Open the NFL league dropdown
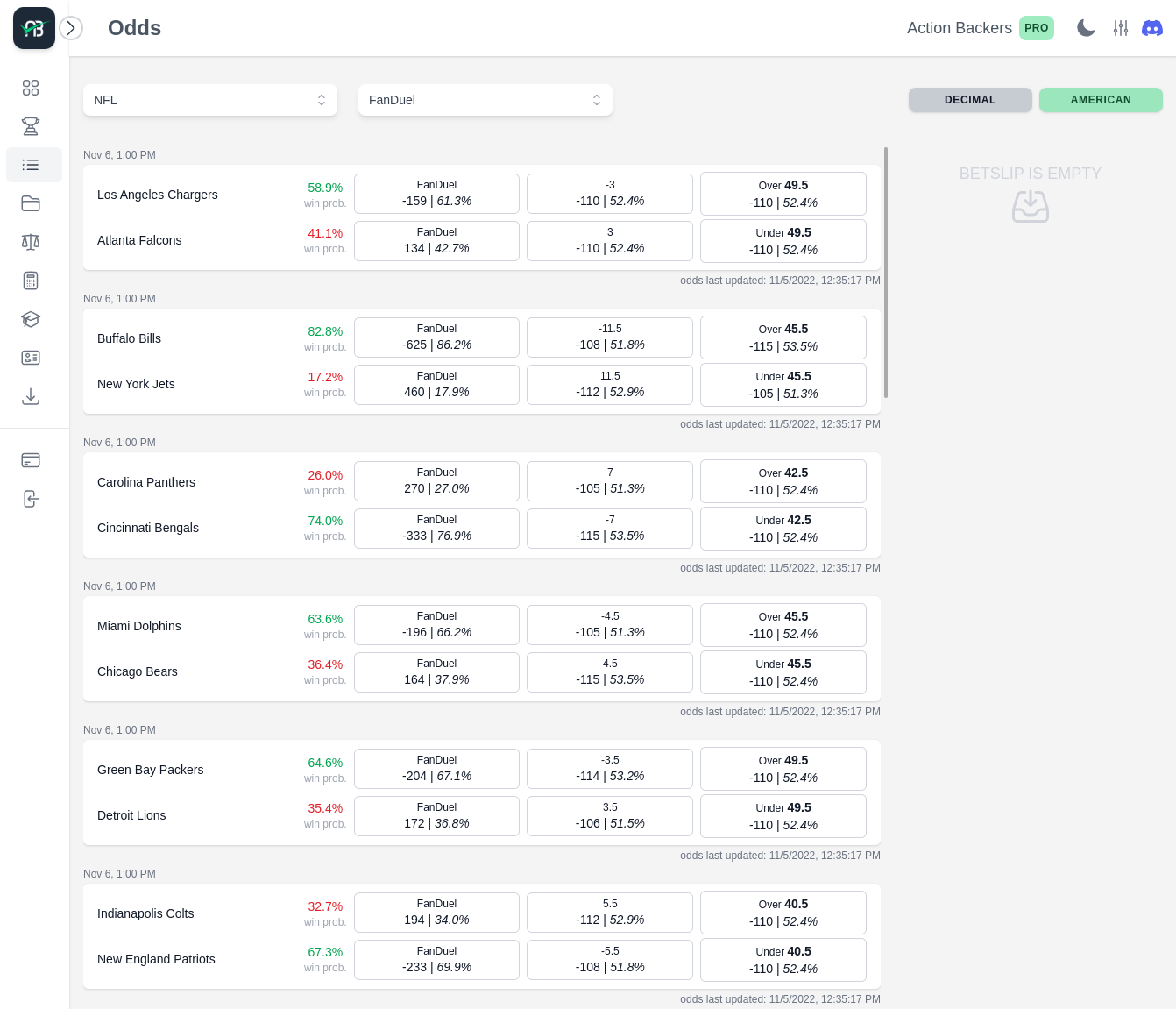 pyautogui.click(x=210, y=100)
